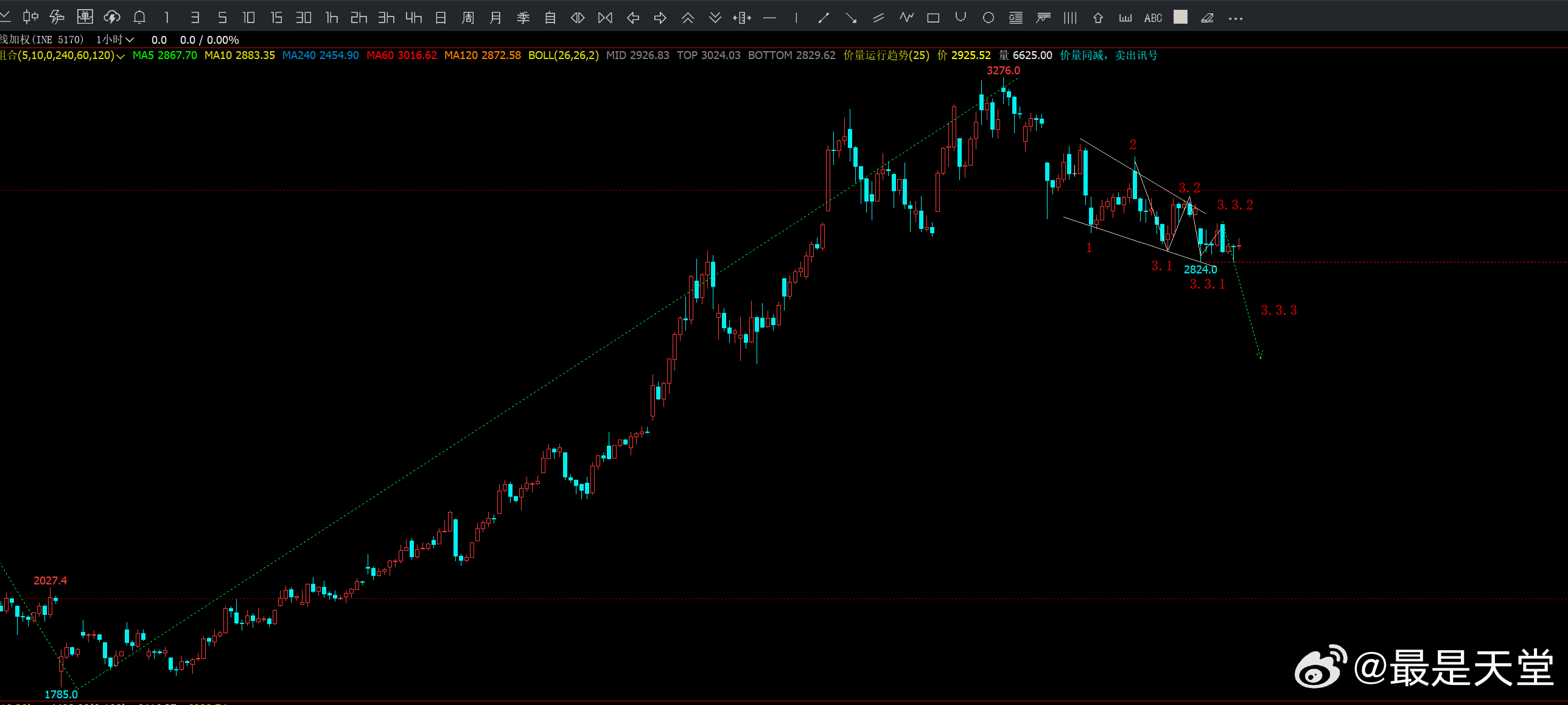This screenshot has height=705, width=1568.
Task: Switch to the 15 minute period
Action: 276,18
